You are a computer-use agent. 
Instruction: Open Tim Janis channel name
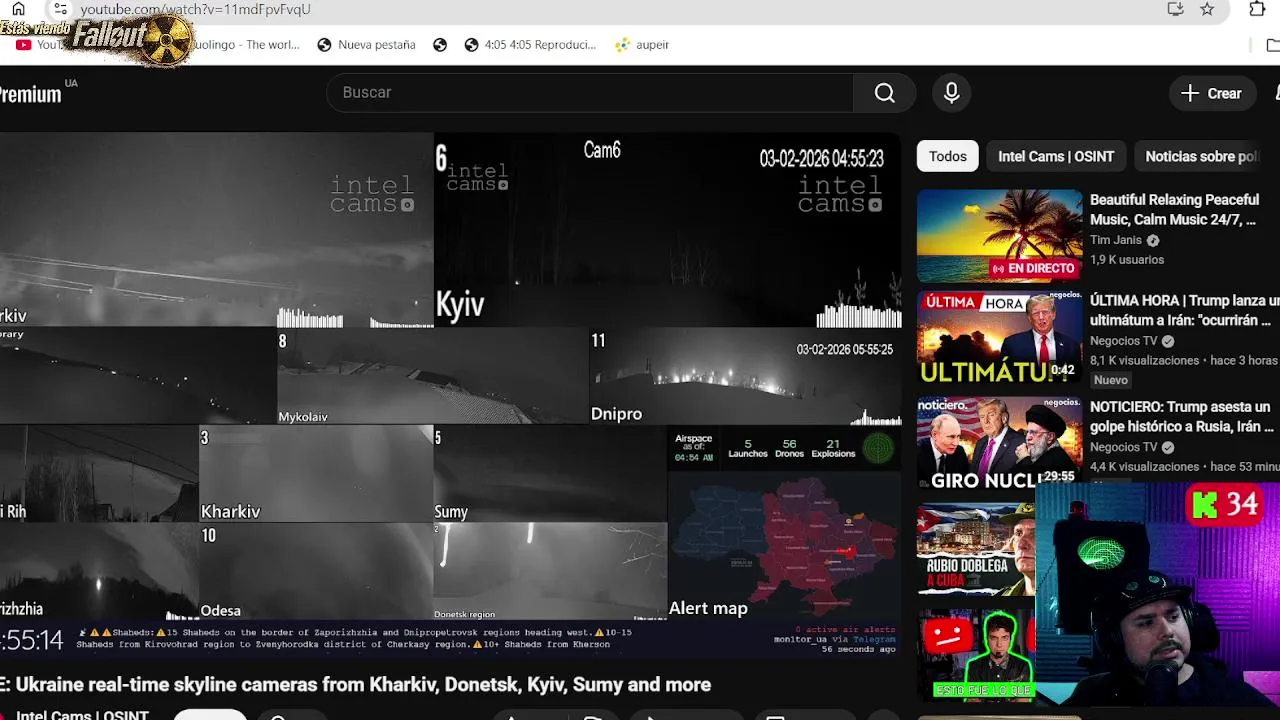point(1116,240)
